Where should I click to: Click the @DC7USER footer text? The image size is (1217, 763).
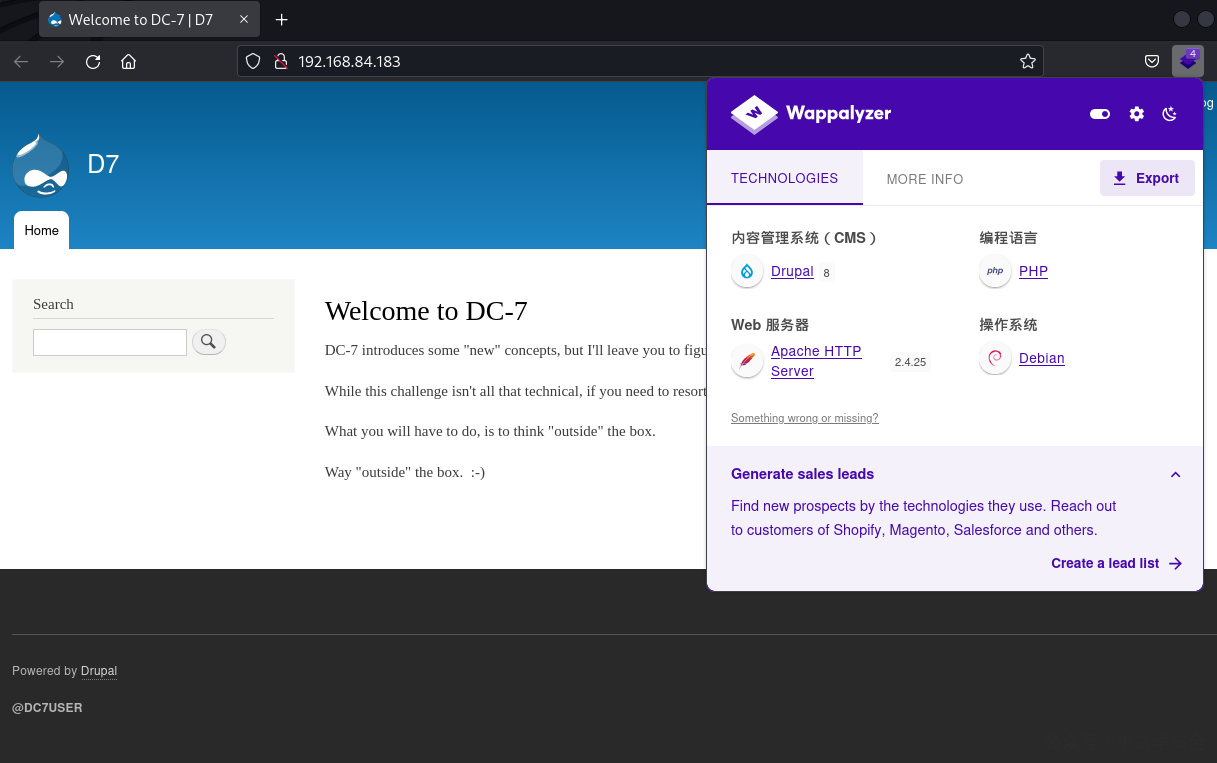[47, 708]
